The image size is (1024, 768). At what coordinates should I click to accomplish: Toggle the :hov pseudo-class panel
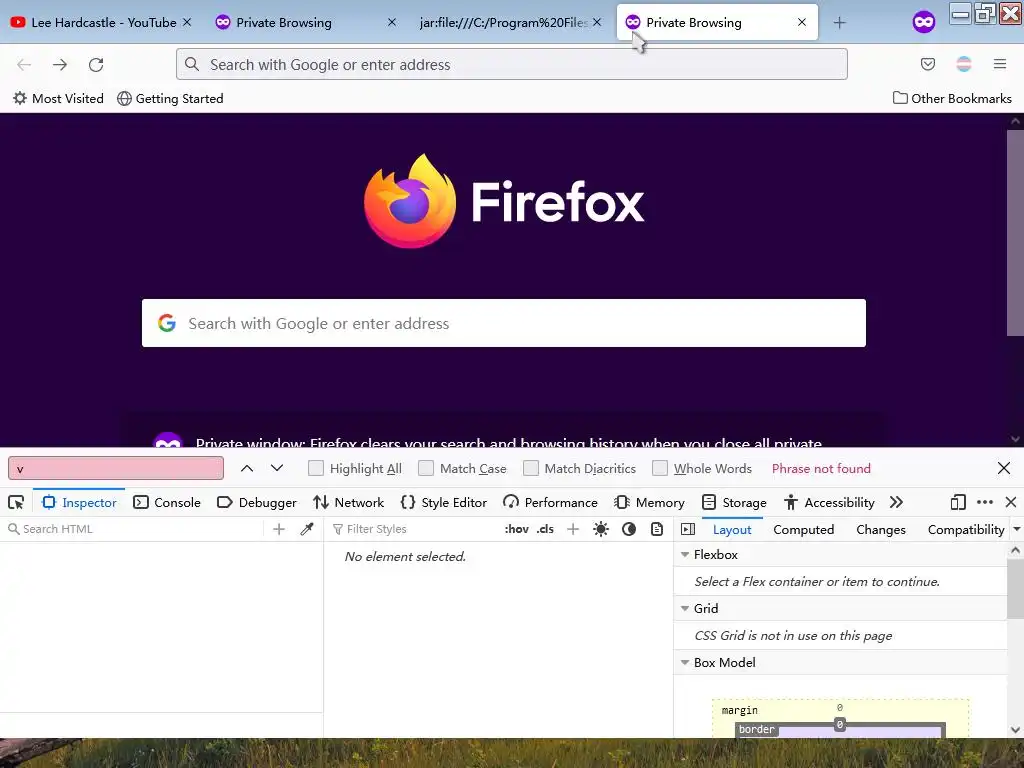(517, 529)
